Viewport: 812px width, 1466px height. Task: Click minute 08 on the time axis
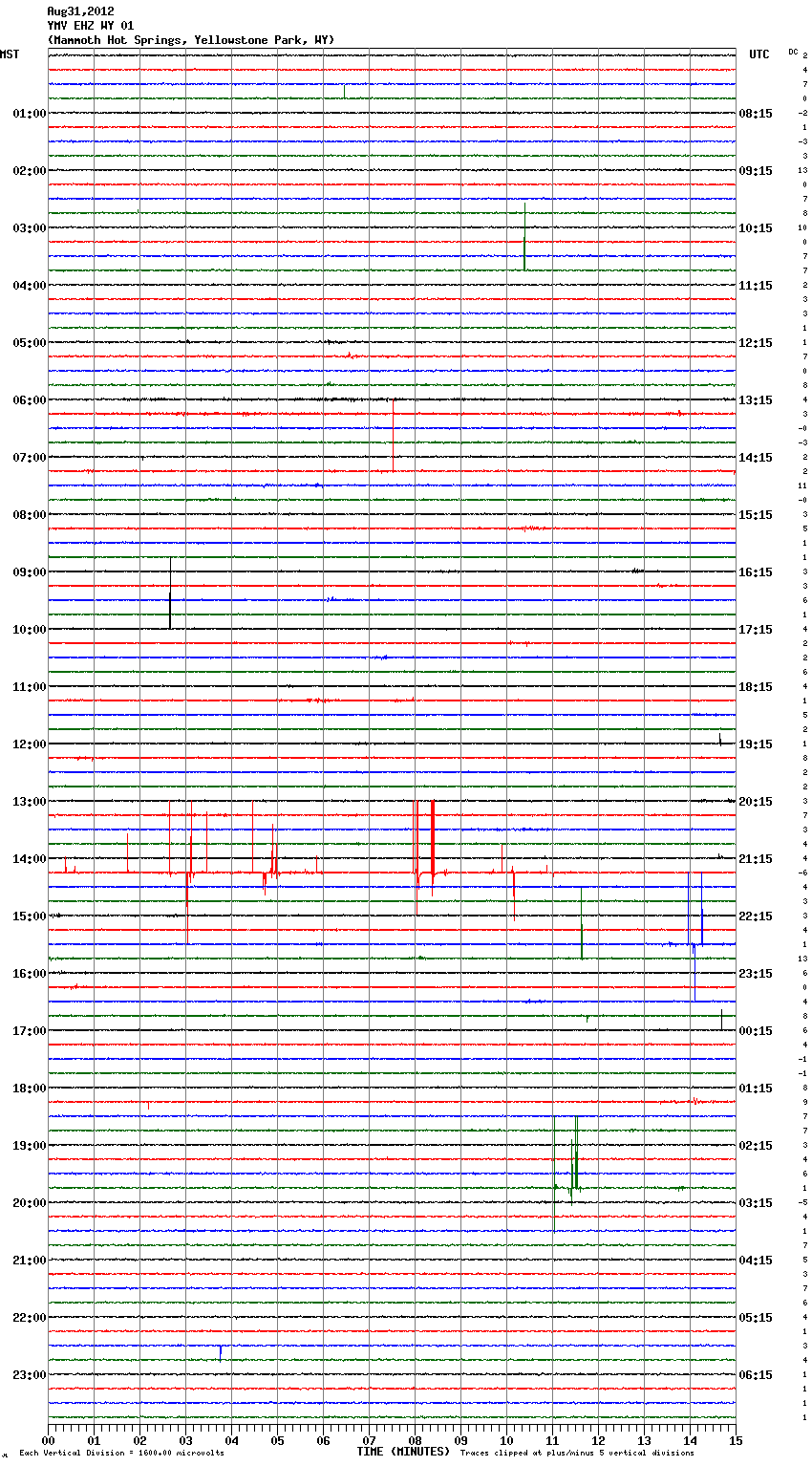click(x=415, y=1440)
